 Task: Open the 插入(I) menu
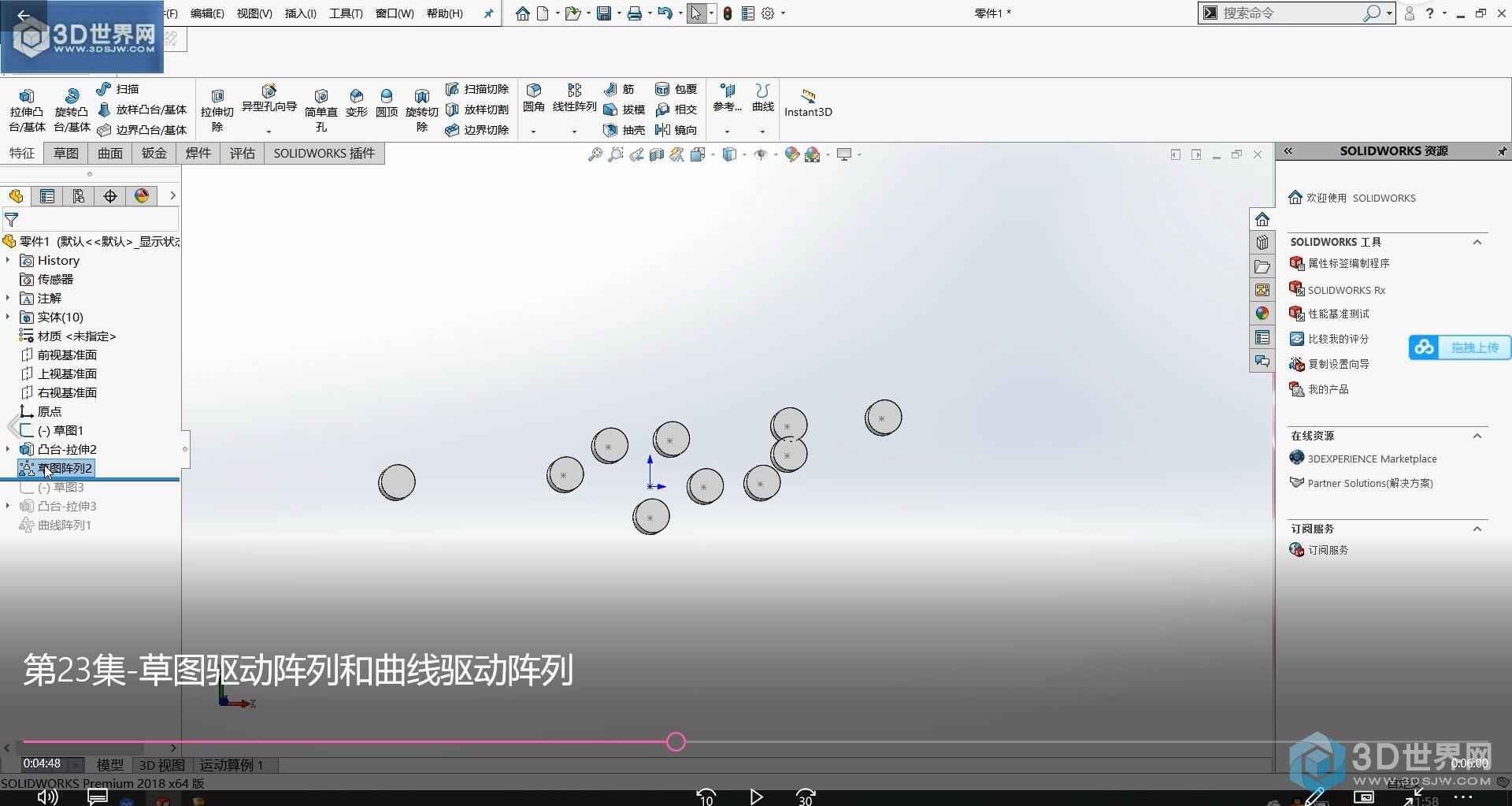click(x=300, y=13)
